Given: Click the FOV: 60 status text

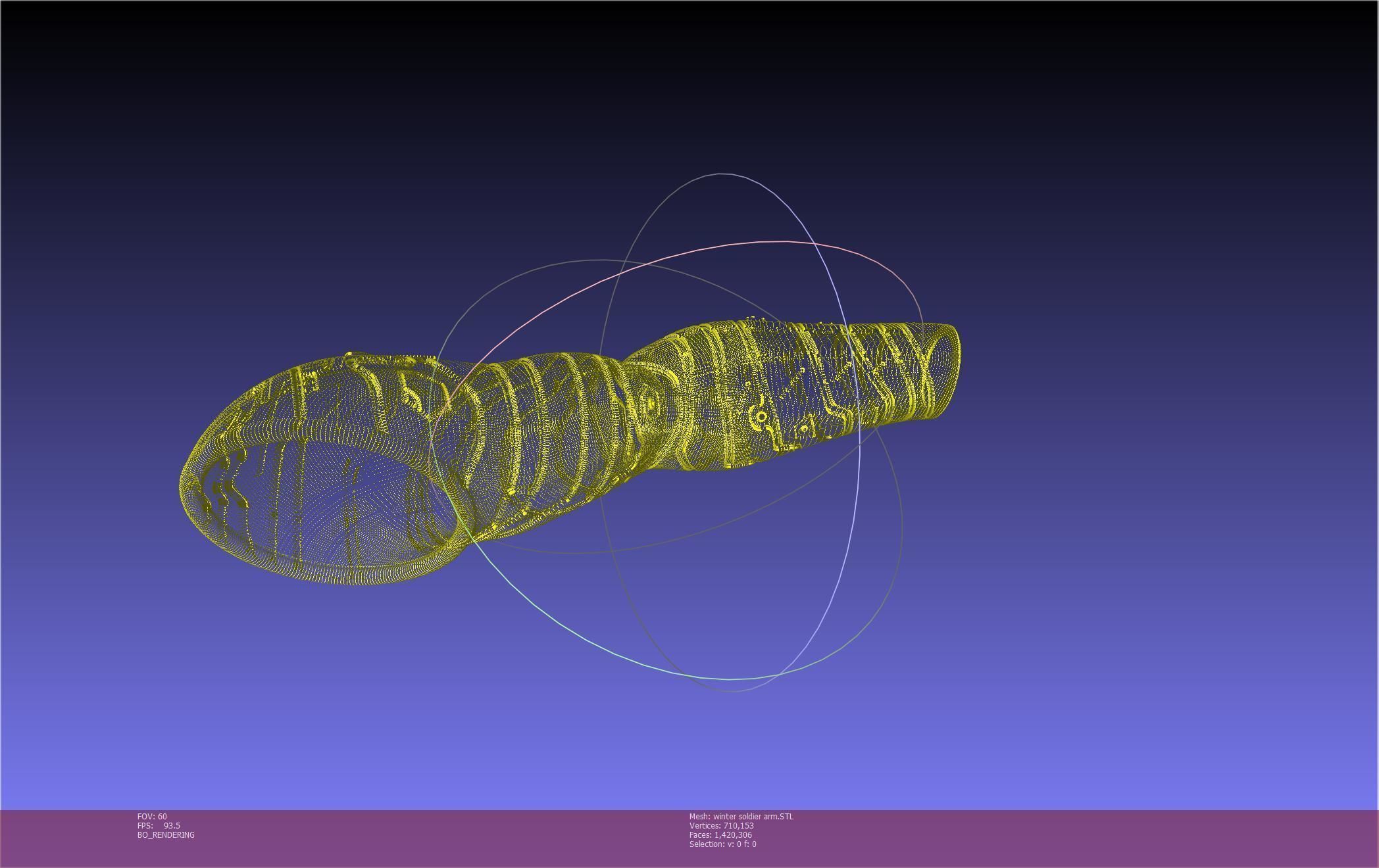Looking at the screenshot, I should click(152, 816).
